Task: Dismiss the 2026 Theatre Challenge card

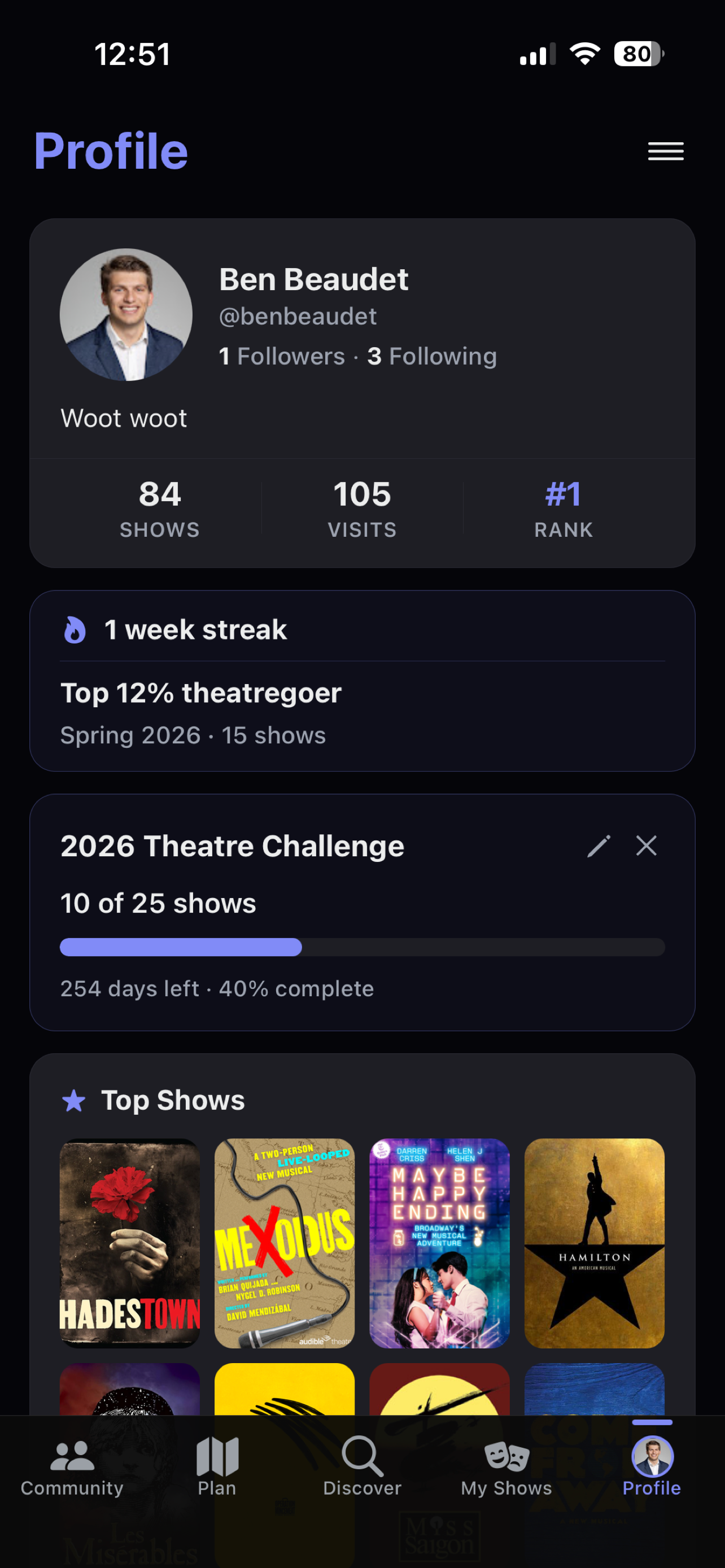Action: 646,846
